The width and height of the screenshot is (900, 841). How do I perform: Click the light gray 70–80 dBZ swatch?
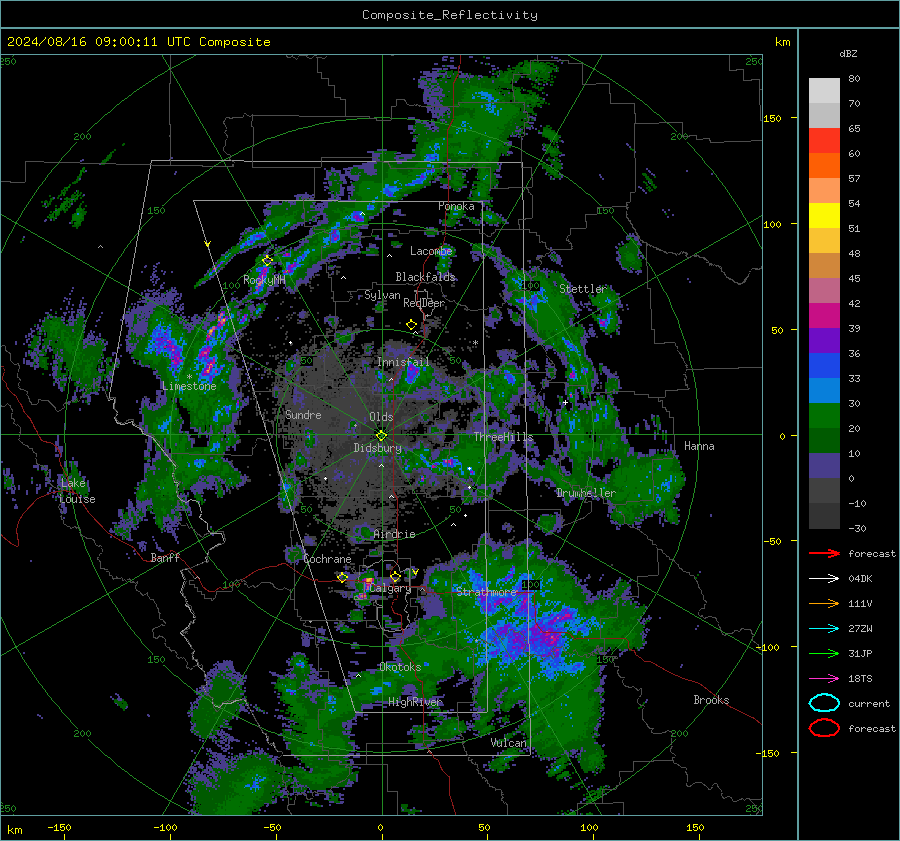click(x=824, y=91)
